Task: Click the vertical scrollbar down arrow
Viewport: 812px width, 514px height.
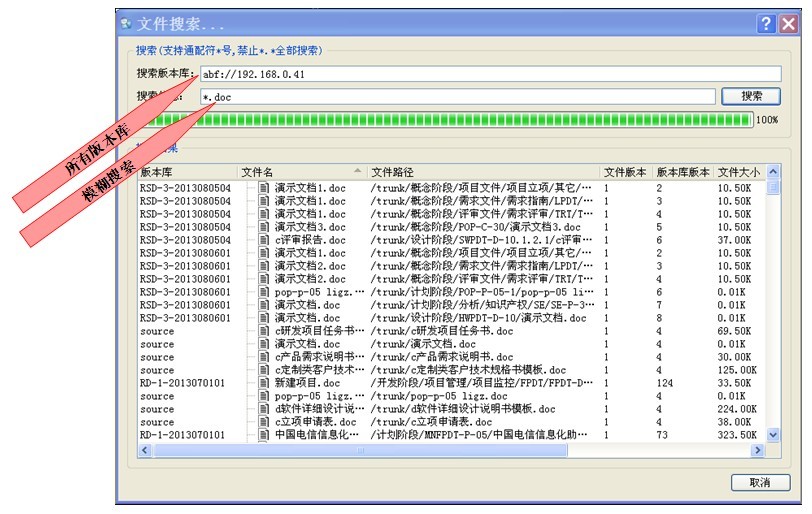Action: coord(773,436)
